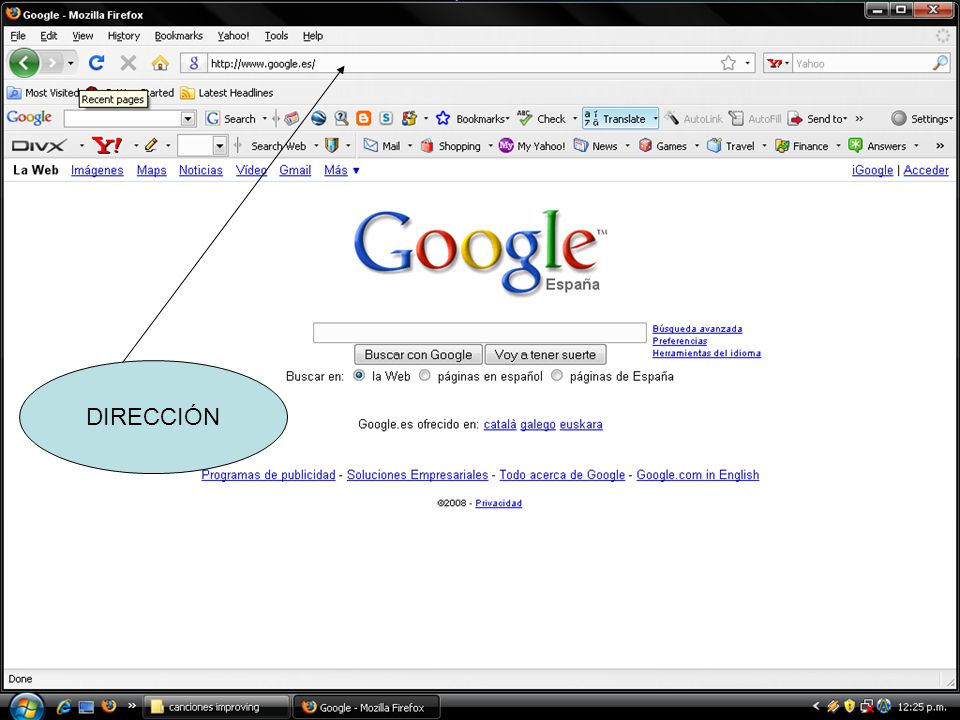Click the Forward navigation arrow

pos(53,63)
